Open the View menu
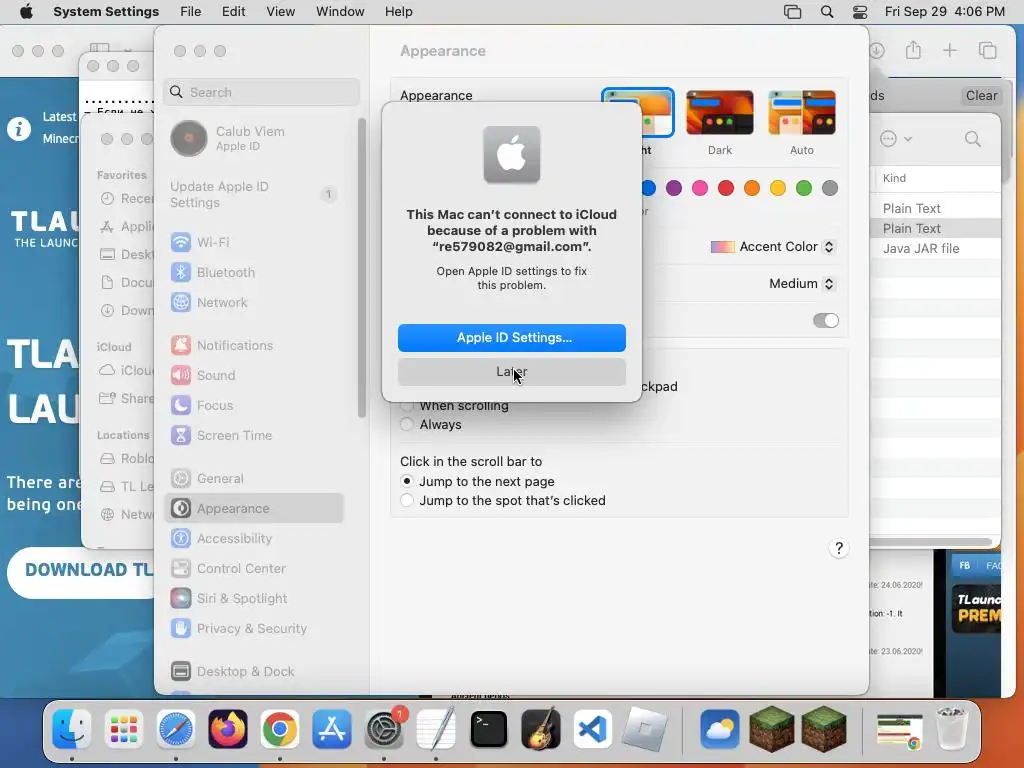 [x=280, y=12]
